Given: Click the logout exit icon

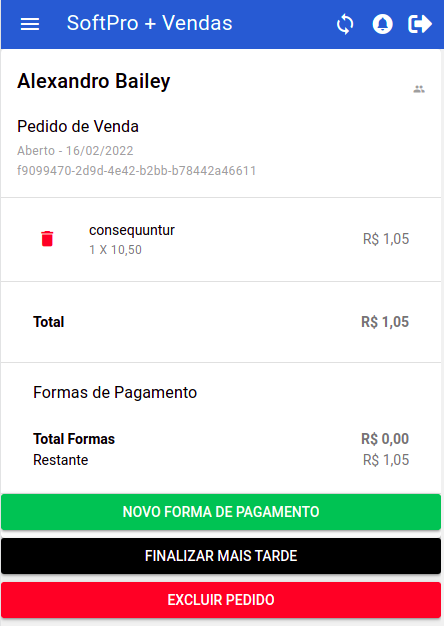Looking at the screenshot, I should (420, 24).
